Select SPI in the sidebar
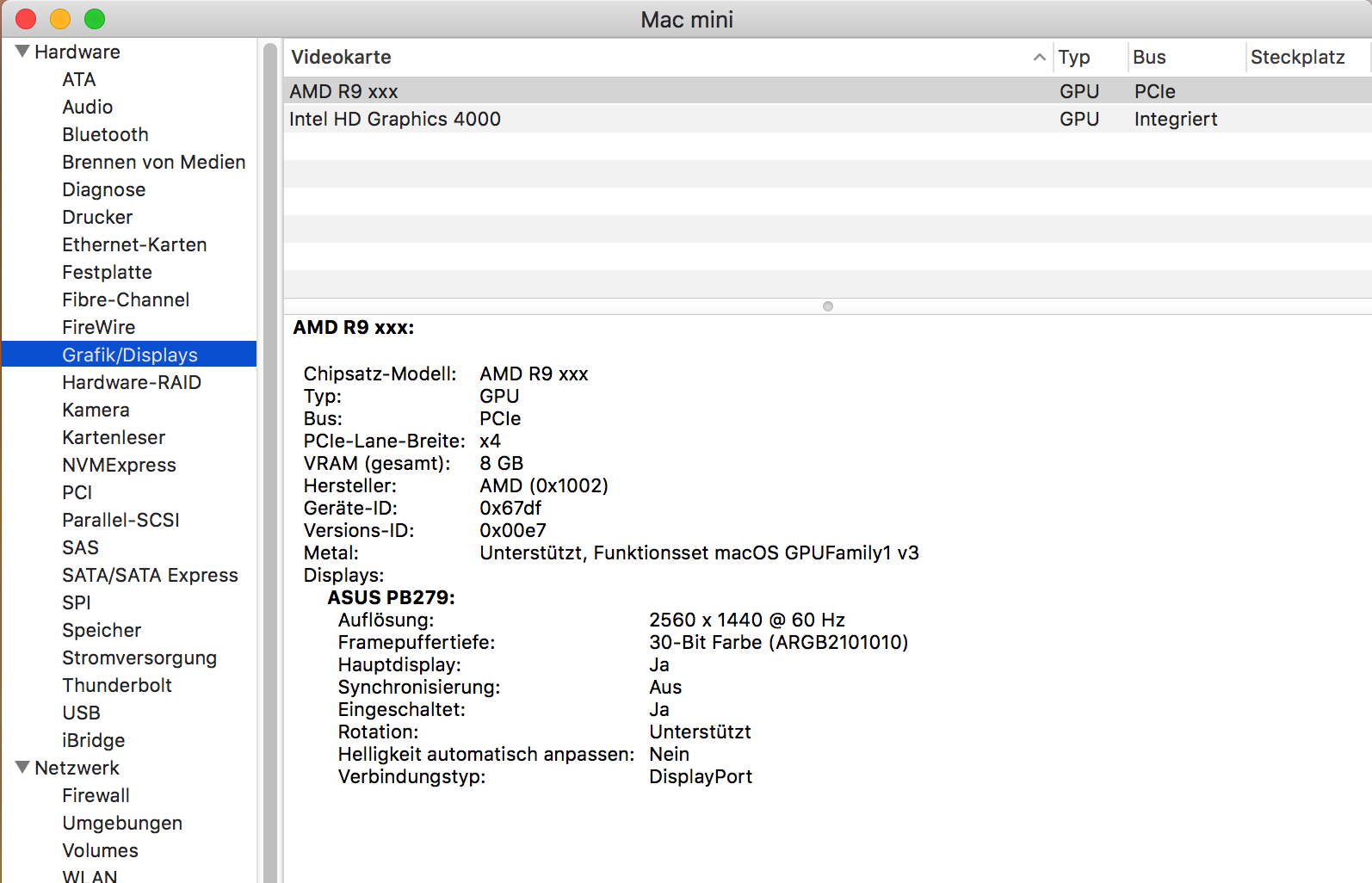Screen dimensions: 1372x883 [x=76, y=602]
